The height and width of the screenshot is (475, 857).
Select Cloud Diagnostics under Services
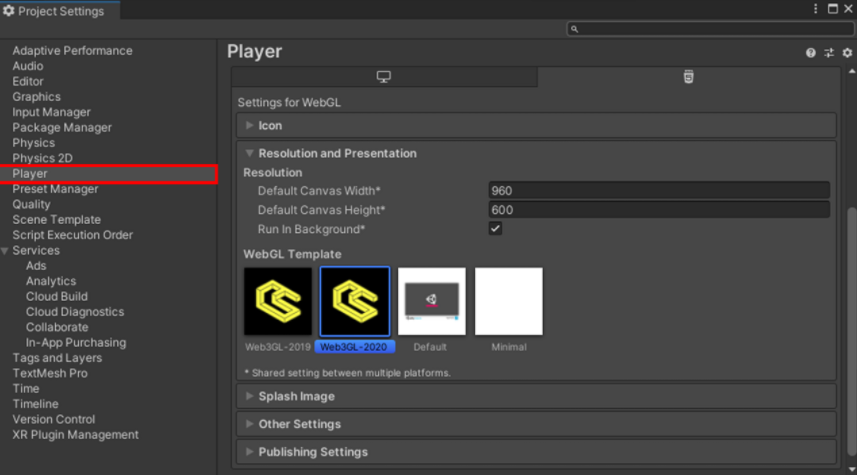point(75,312)
